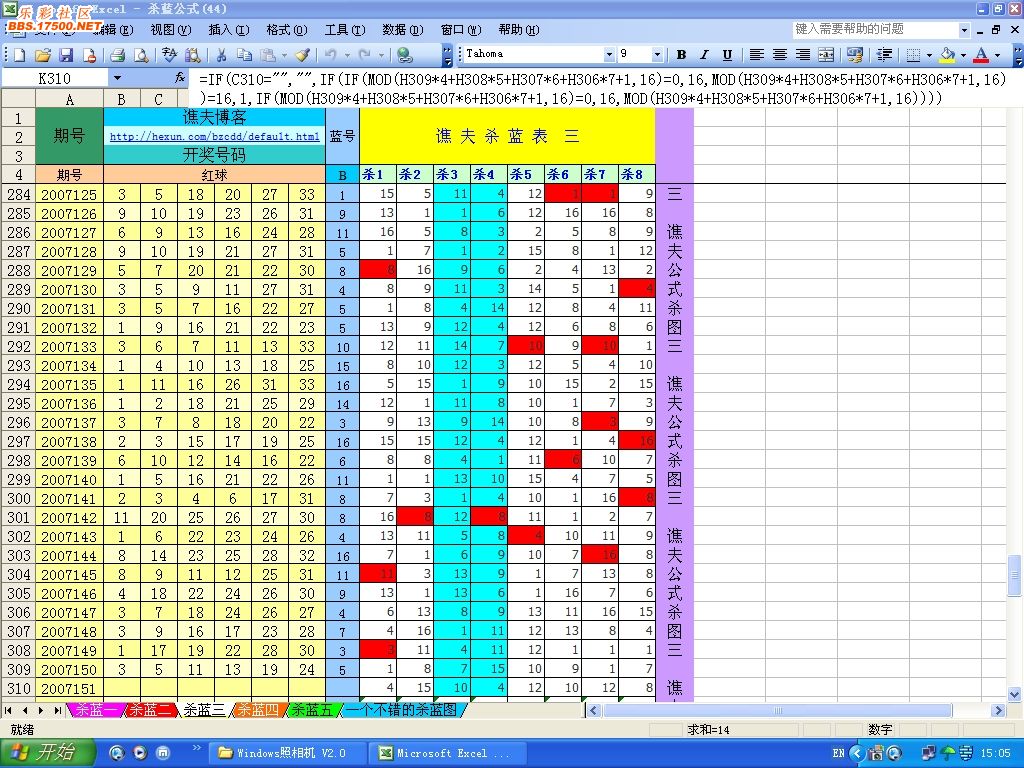Image resolution: width=1024 pixels, height=768 pixels.
Task: Click the permission restricted document icon
Action: click(x=89, y=55)
